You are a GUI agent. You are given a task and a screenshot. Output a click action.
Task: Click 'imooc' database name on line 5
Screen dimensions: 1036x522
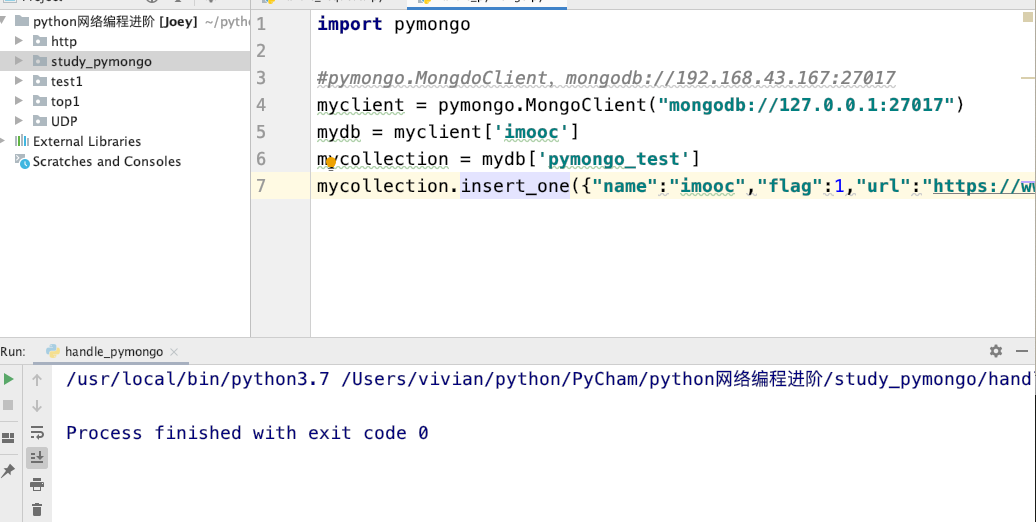coord(531,131)
